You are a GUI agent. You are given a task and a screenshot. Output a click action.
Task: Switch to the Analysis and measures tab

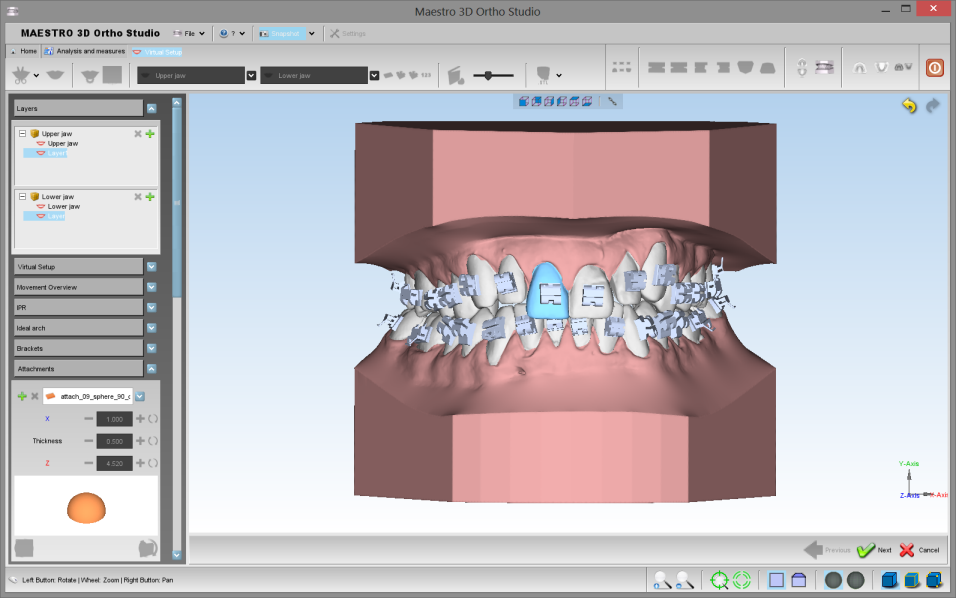[84, 50]
